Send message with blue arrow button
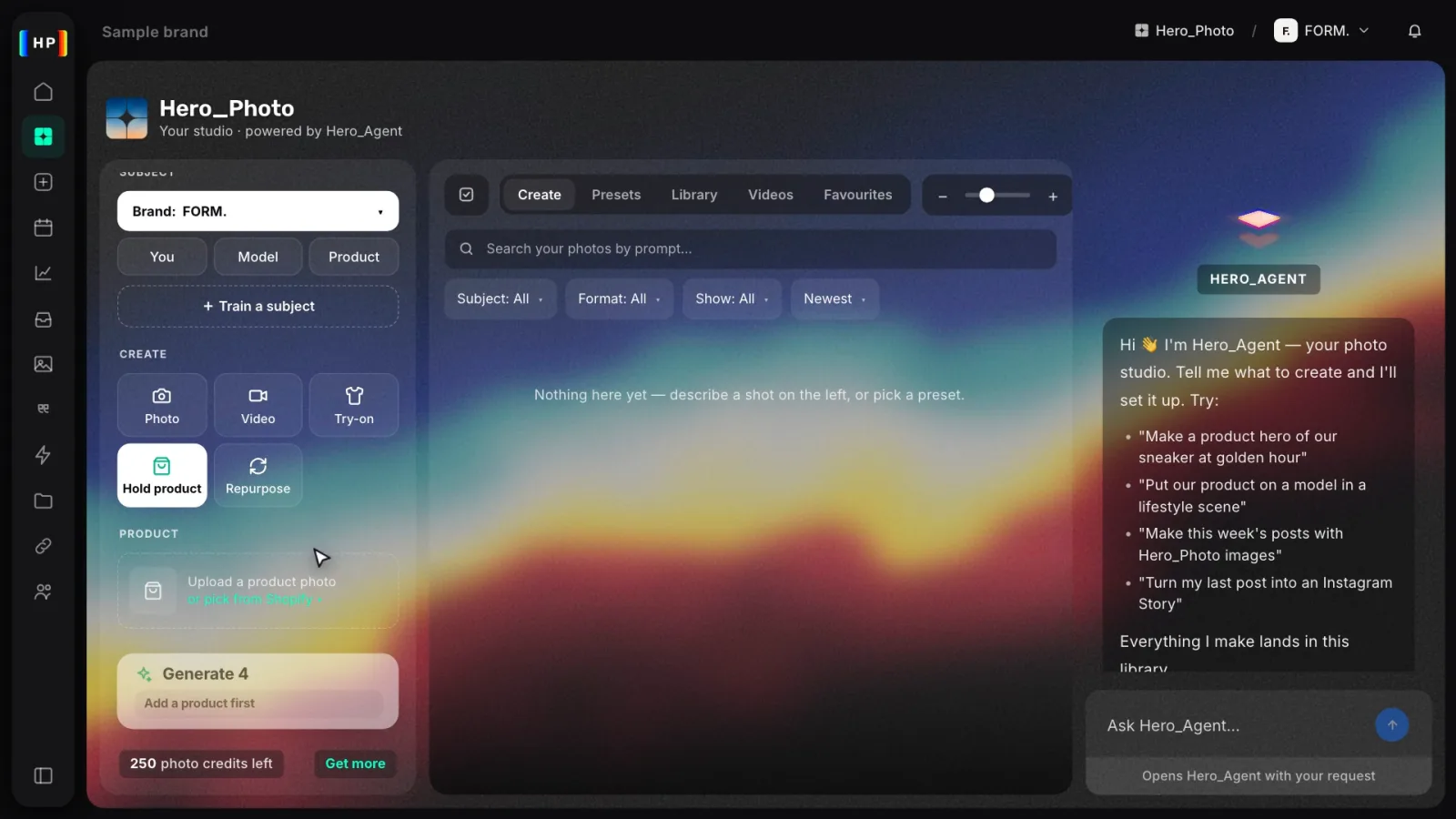This screenshot has height=819, width=1456. (1391, 725)
